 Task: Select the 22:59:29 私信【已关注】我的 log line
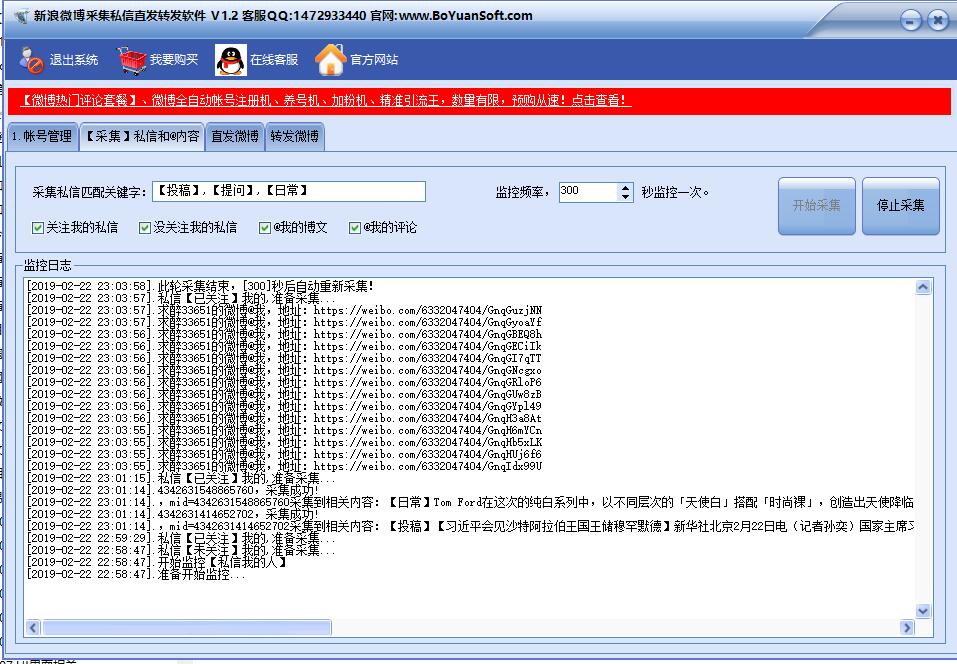[x=181, y=538]
